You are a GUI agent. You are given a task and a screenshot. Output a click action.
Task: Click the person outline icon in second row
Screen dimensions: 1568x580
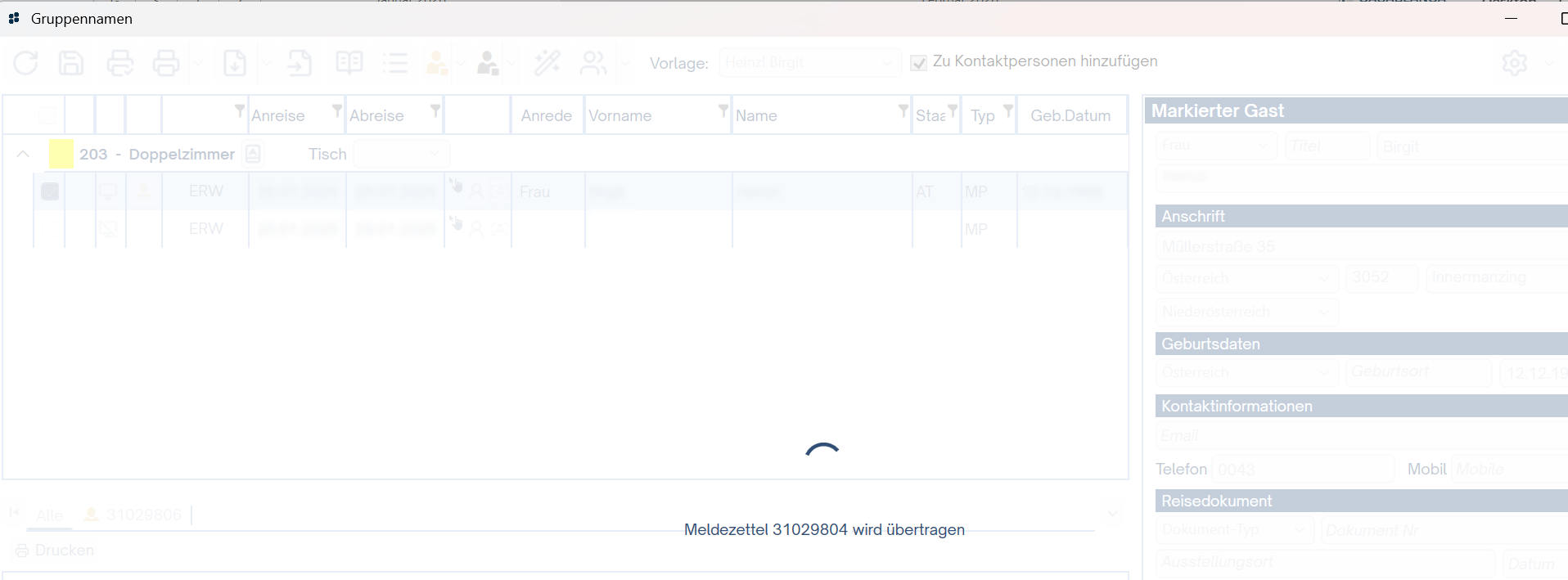476,229
